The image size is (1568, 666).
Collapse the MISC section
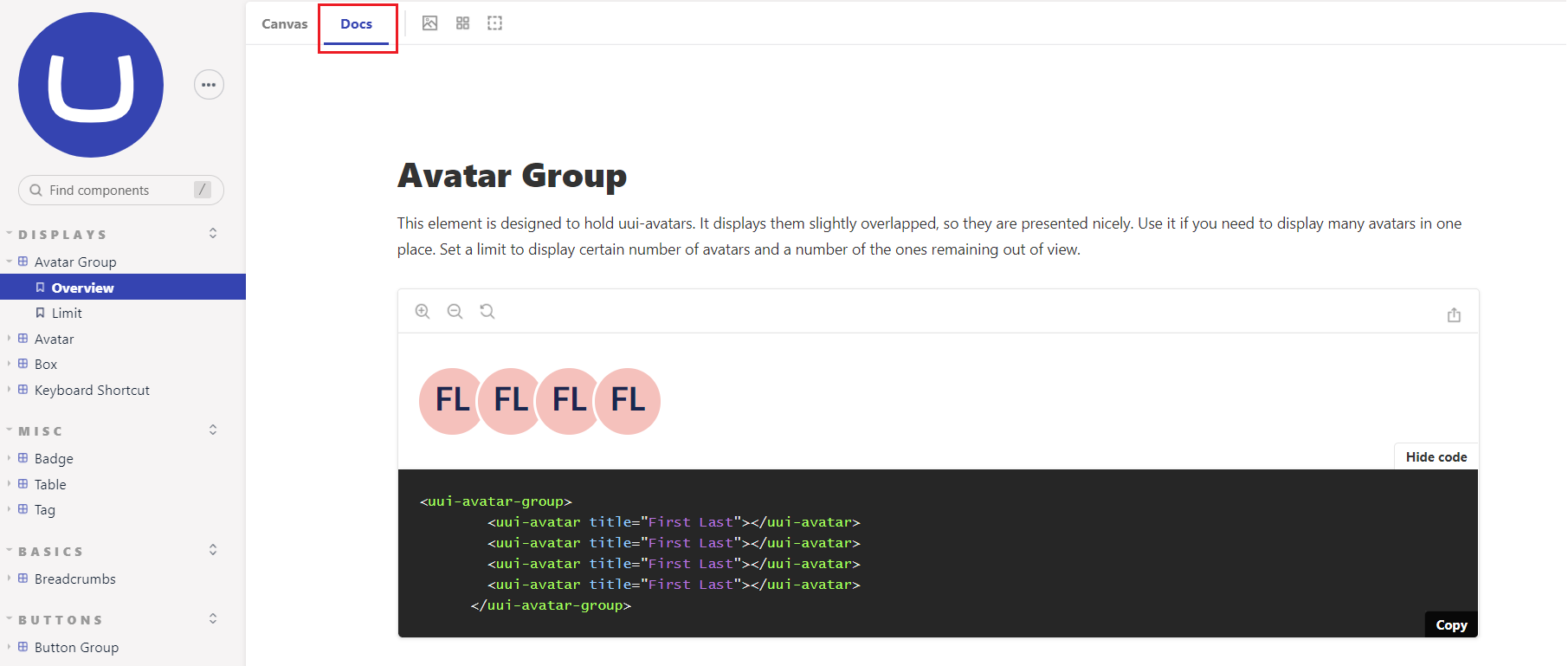41,431
